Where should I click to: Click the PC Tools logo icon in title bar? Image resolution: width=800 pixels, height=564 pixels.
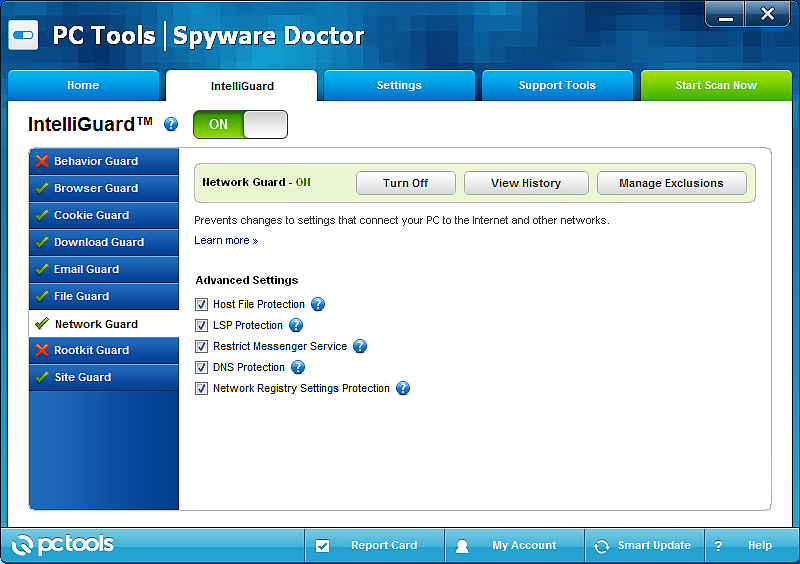click(x=23, y=35)
